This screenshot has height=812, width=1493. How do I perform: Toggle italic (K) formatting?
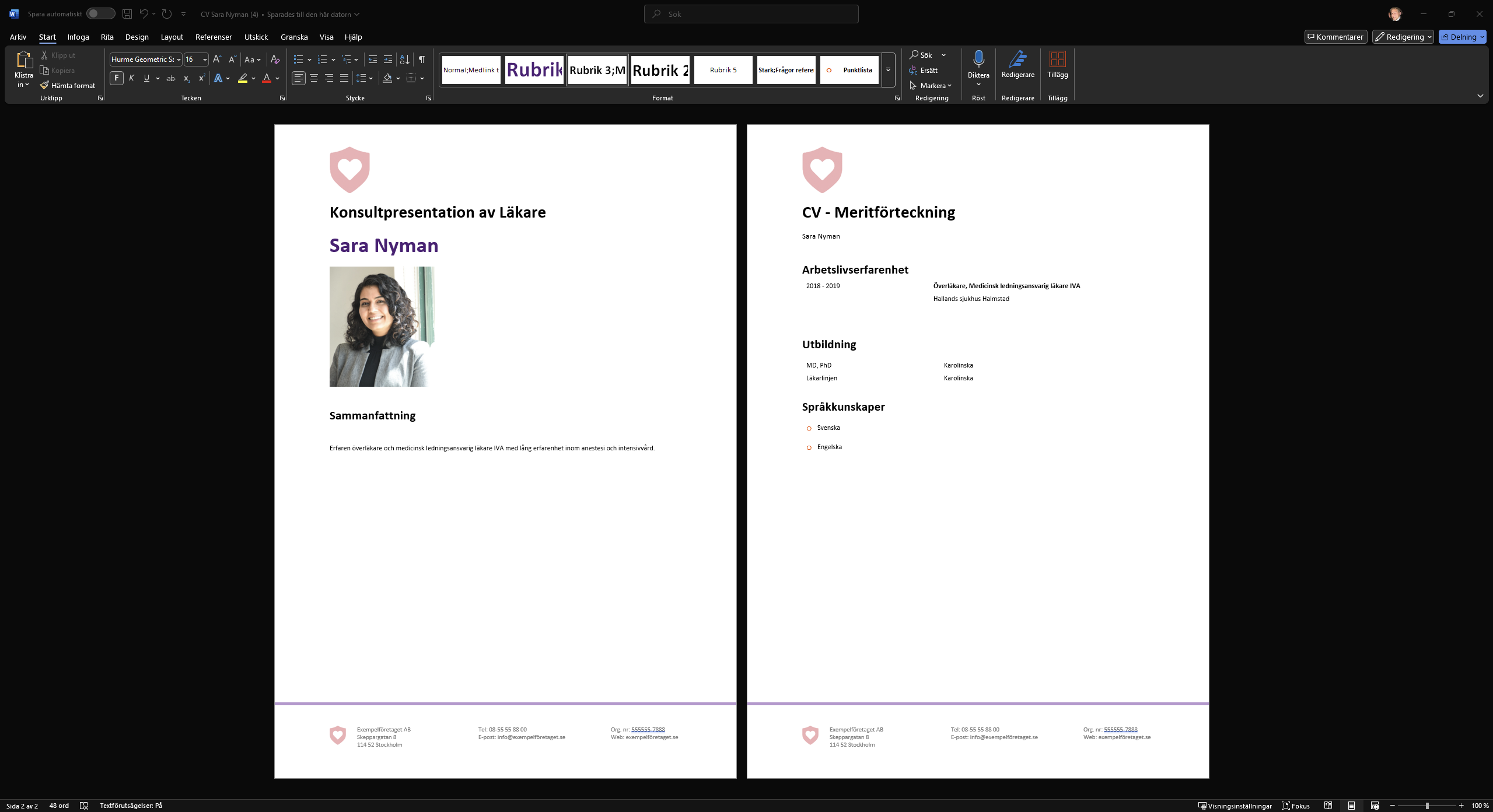(x=131, y=78)
